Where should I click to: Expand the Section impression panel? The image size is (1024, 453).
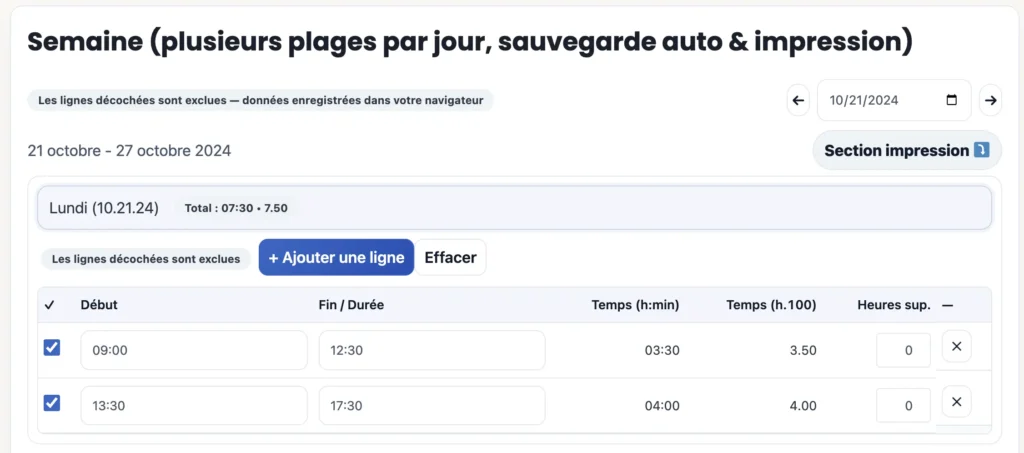click(x=906, y=151)
